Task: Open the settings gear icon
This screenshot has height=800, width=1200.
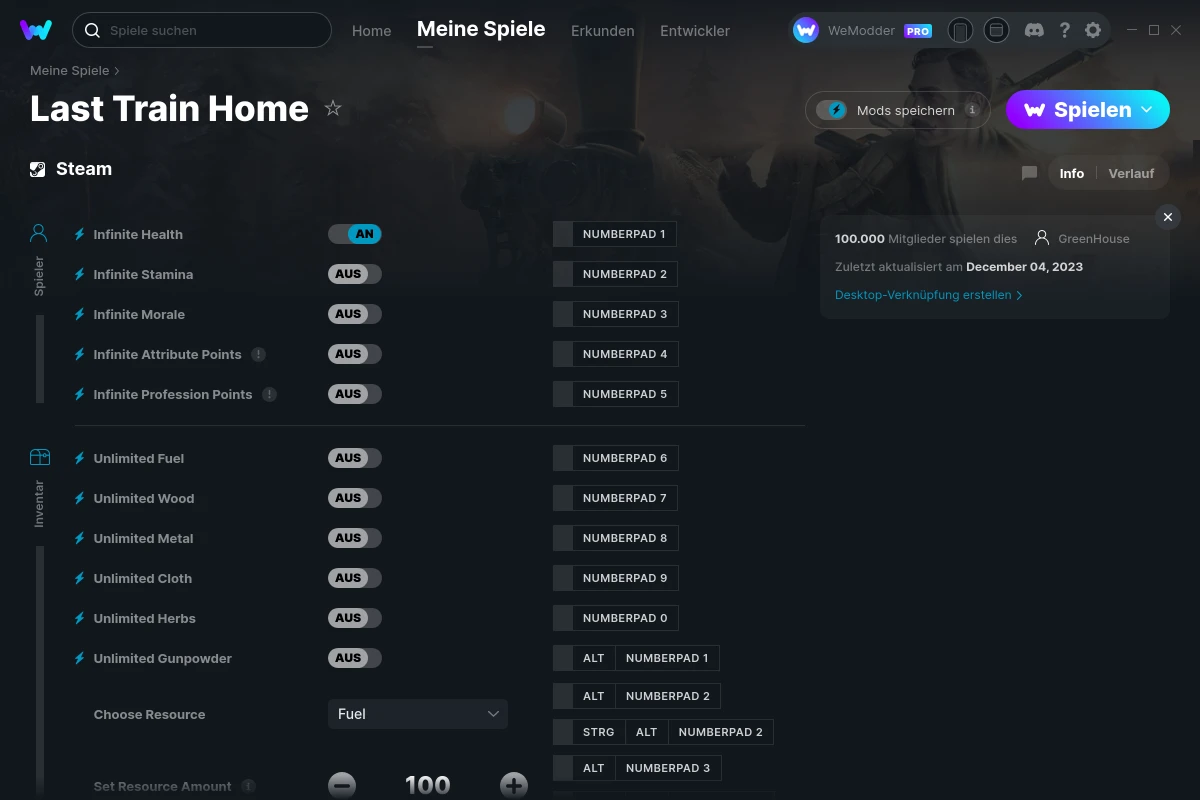Action: (x=1093, y=30)
